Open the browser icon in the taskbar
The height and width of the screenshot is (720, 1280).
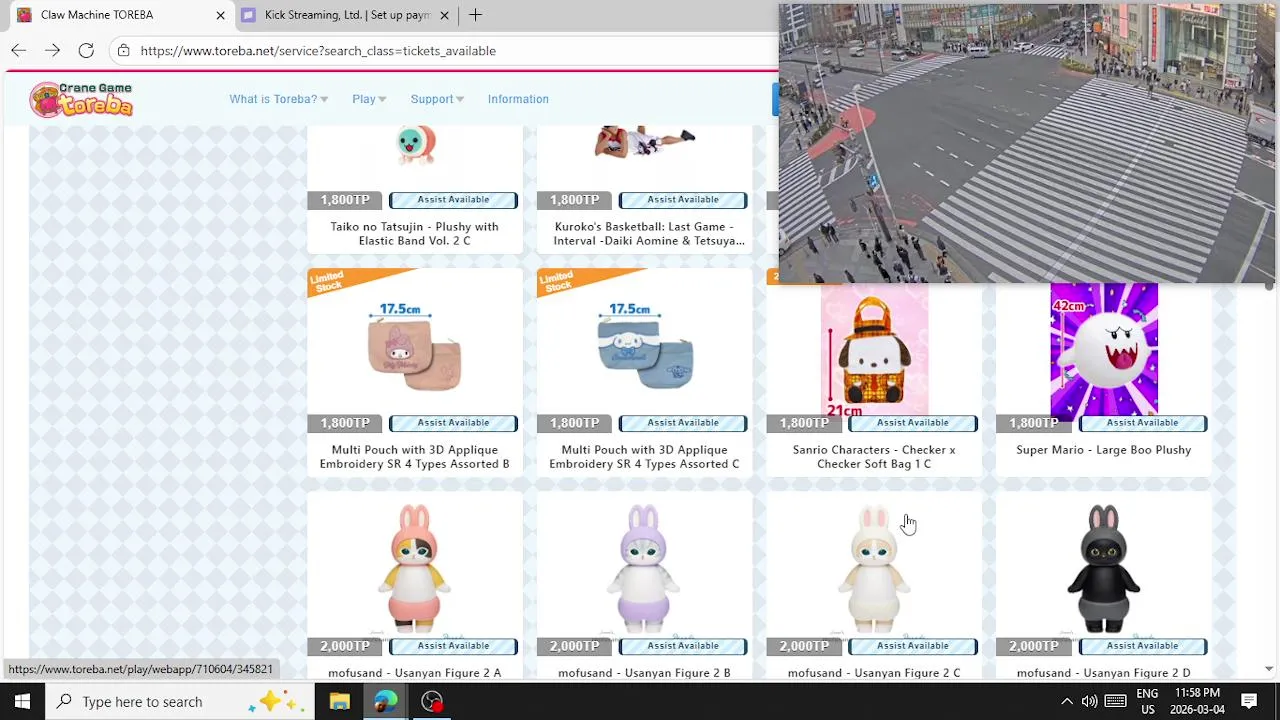[385, 701]
